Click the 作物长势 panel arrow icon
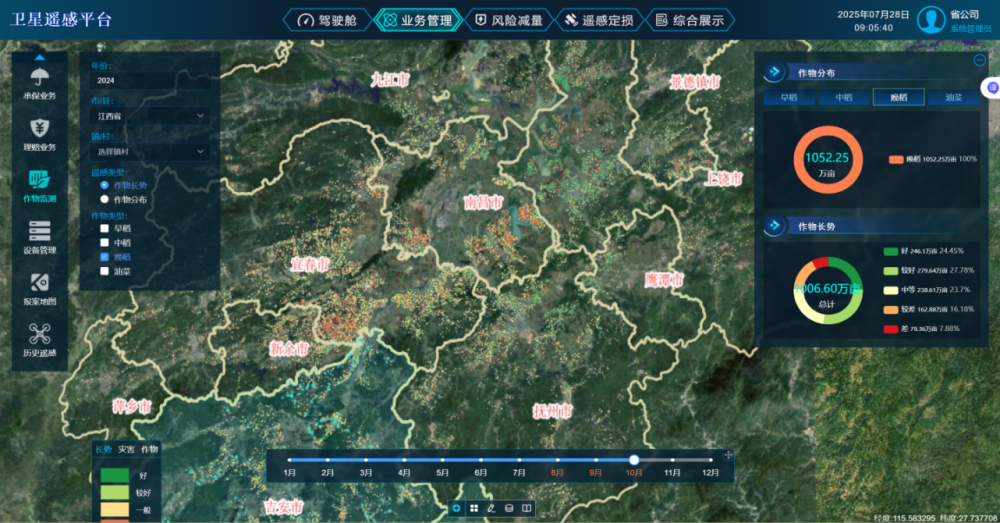The width and height of the screenshot is (1000, 523). (x=774, y=226)
